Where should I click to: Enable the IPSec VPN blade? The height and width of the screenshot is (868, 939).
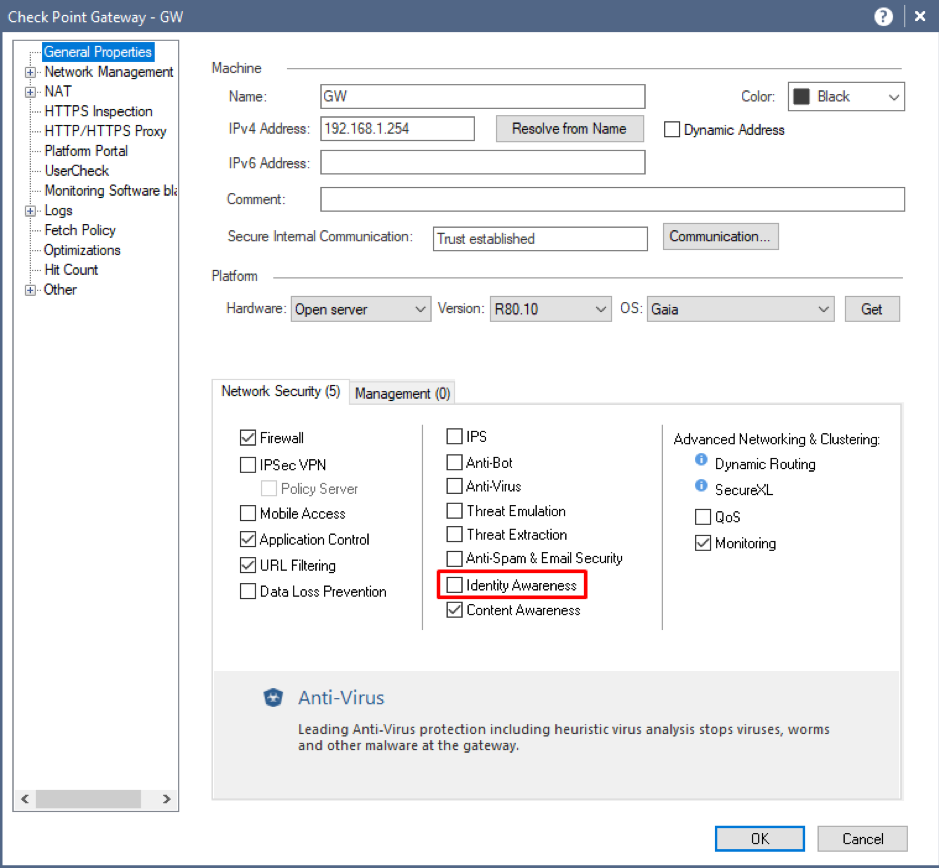coord(247,465)
